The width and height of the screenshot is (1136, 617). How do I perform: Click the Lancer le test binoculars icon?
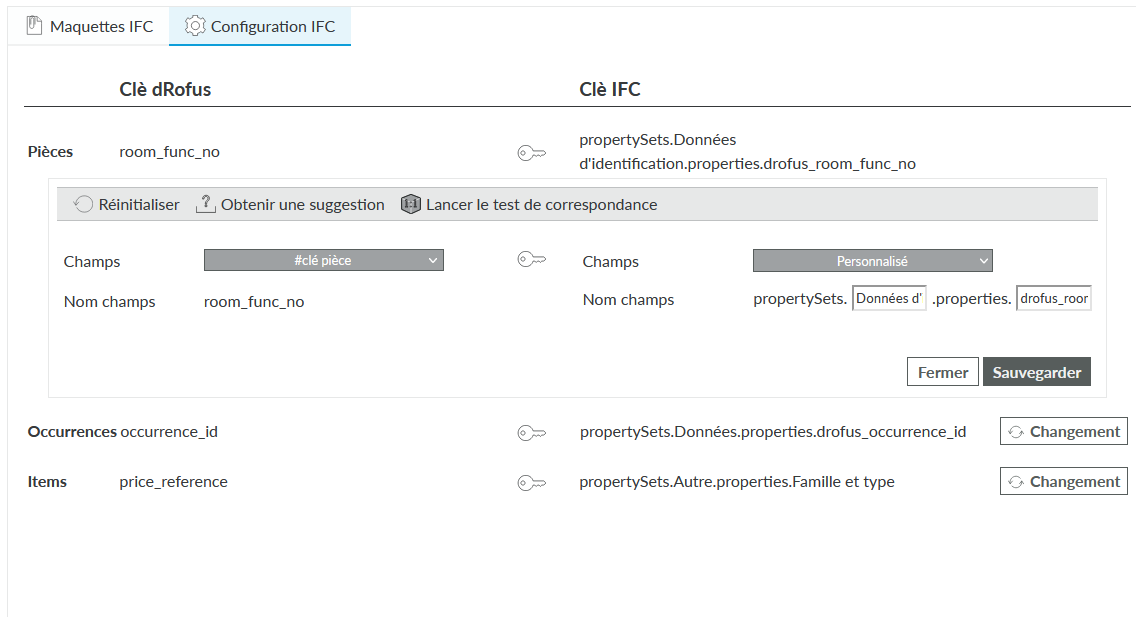pos(410,204)
